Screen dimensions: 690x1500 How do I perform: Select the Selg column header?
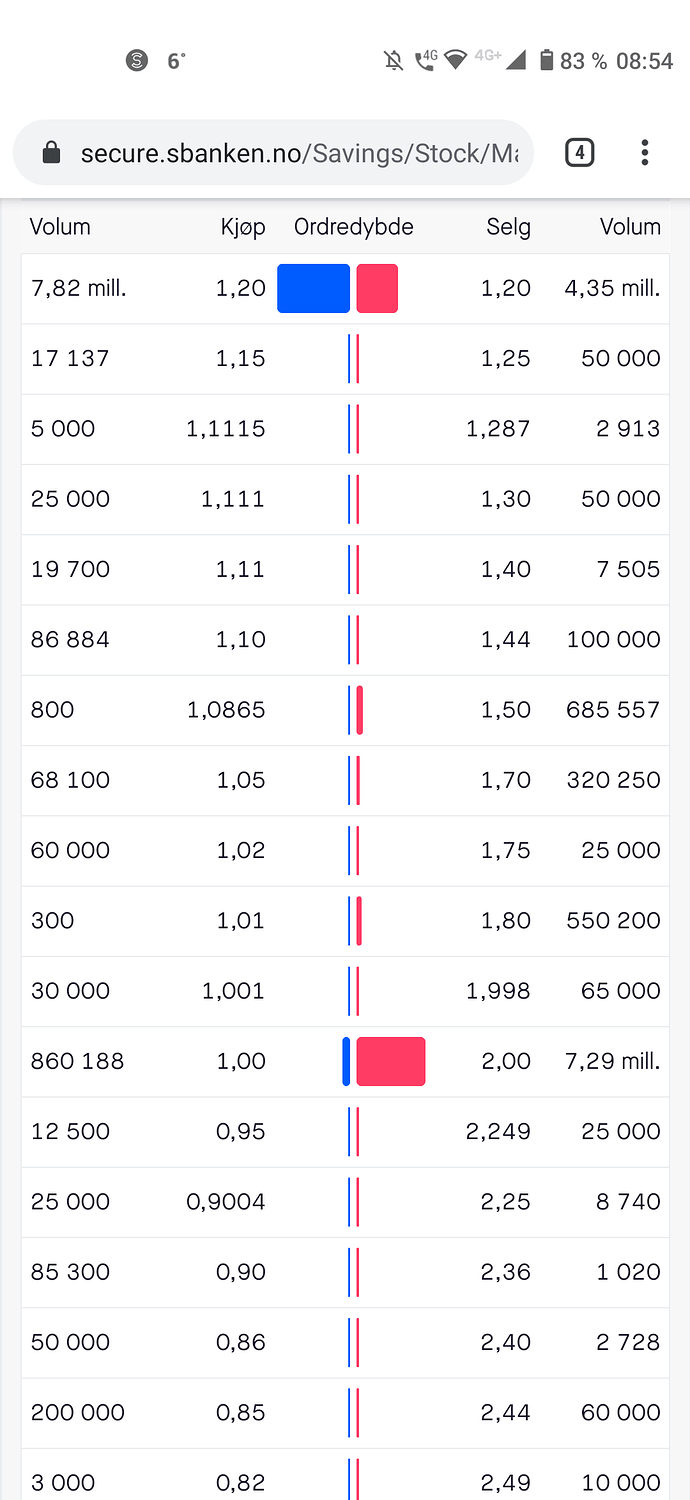pyautogui.click(x=508, y=227)
